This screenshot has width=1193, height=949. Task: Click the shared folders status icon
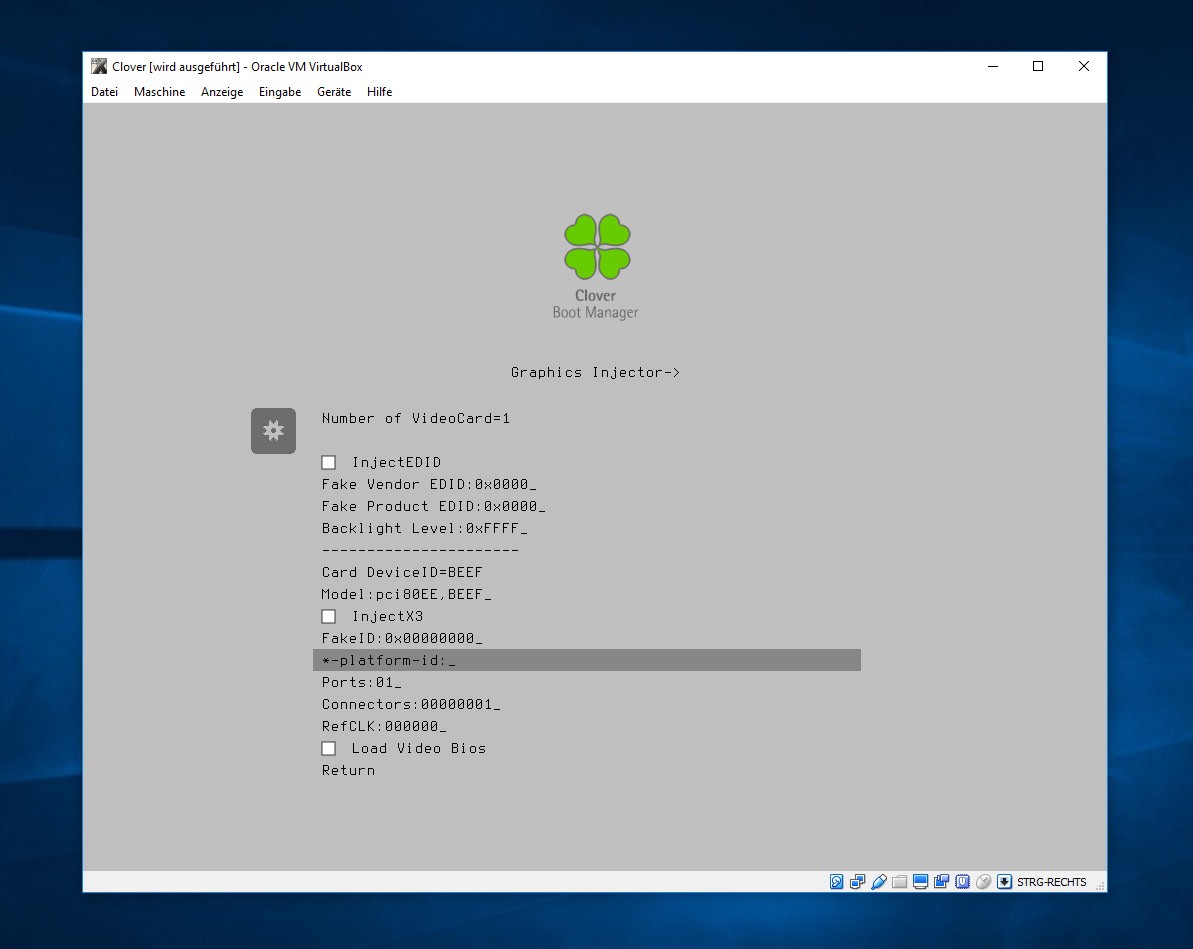(899, 881)
